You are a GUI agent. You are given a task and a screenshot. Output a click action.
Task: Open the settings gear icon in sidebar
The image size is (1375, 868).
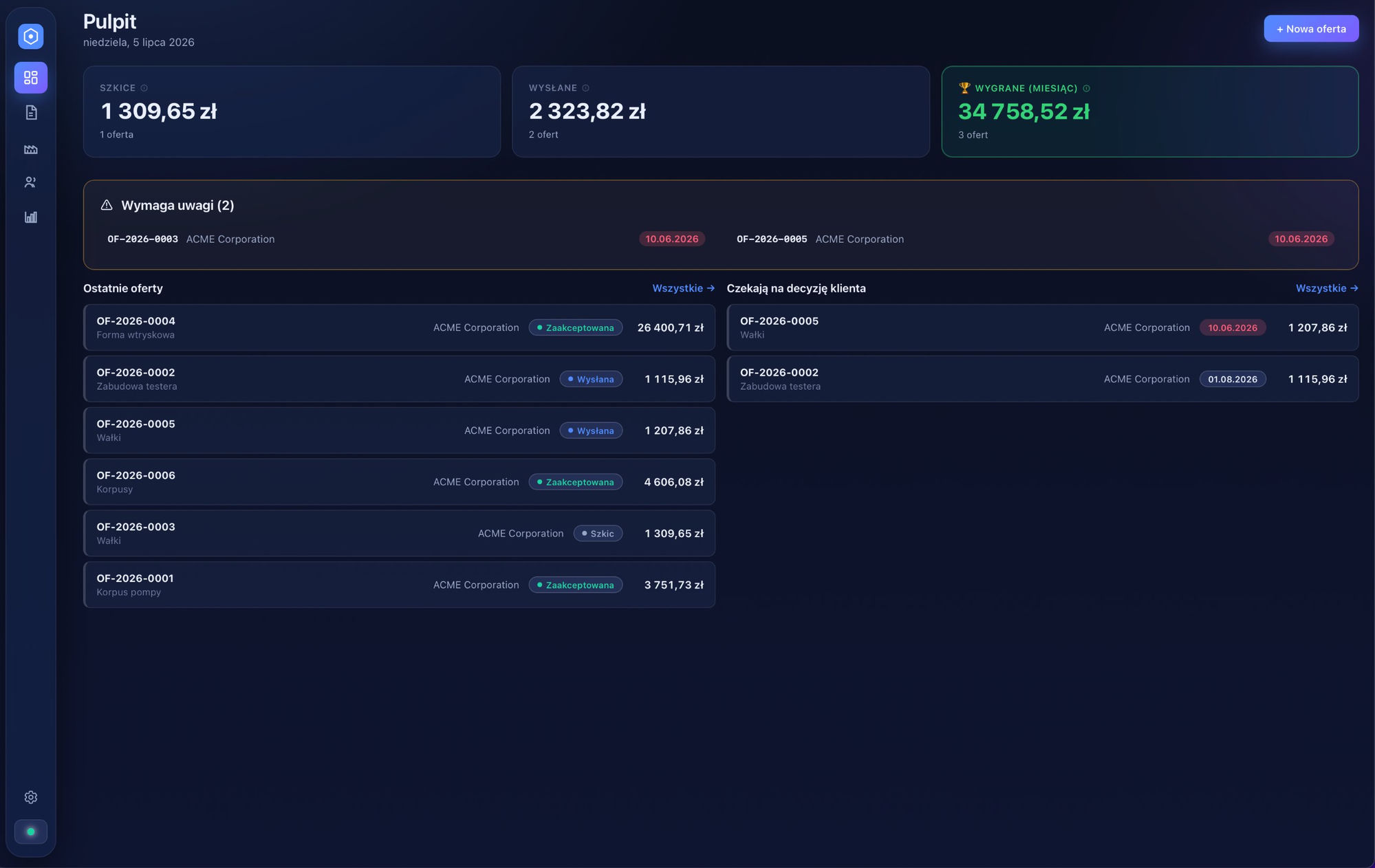pos(31,797)
